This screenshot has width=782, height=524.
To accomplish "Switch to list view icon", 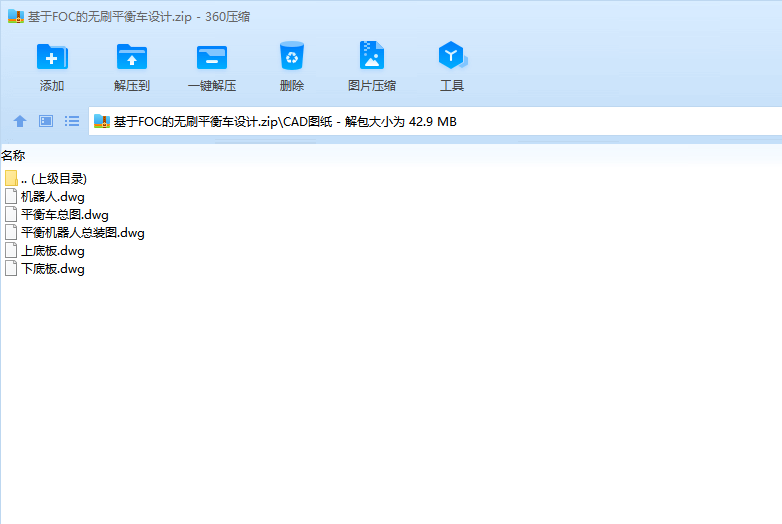I will tap(72, 121).
